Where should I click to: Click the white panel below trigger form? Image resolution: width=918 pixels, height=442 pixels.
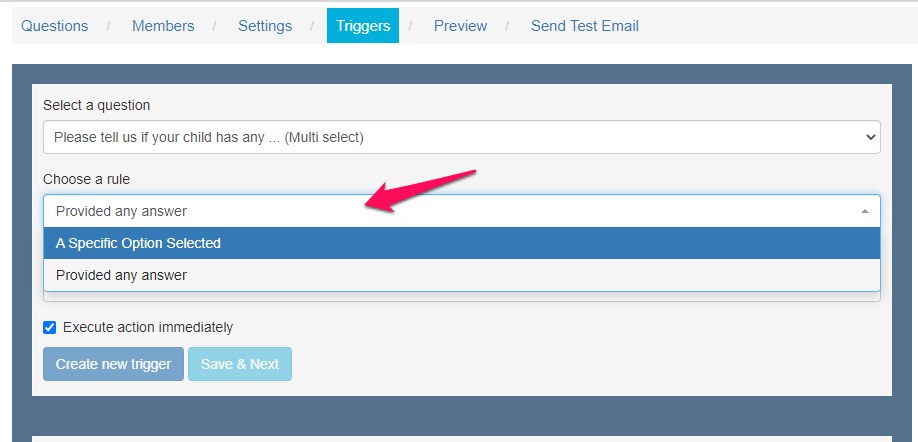pyautogui.click(x=461, y=438)
